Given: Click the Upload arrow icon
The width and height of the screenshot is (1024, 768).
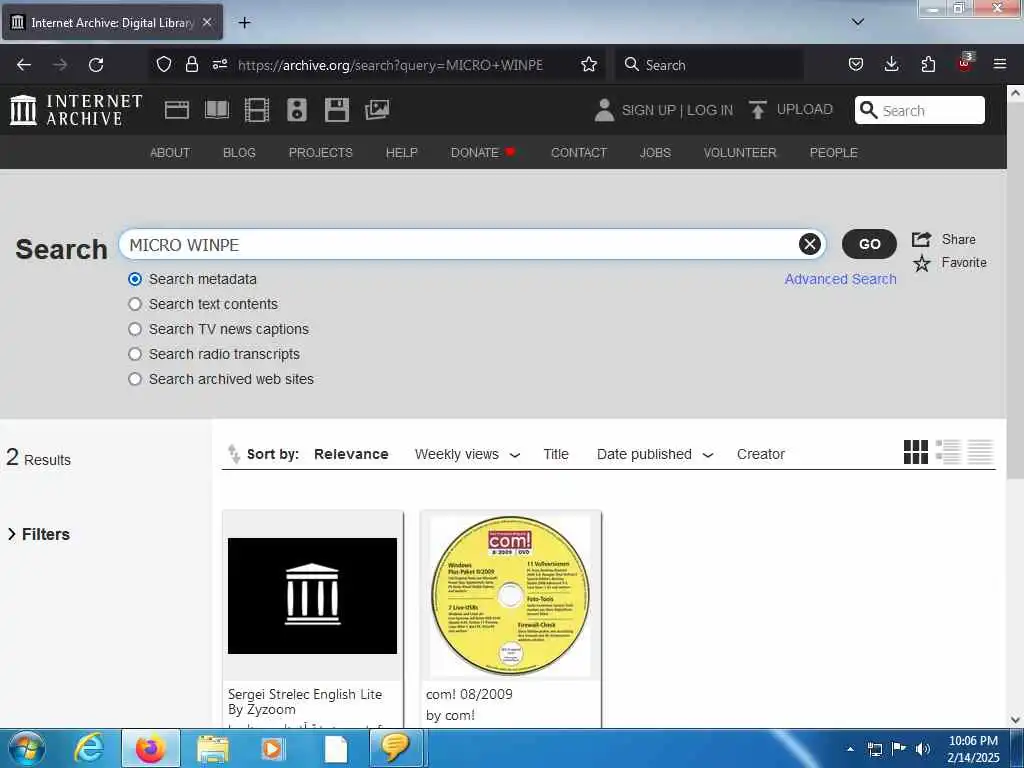Looking at the screenshot, I should [758, 110].
